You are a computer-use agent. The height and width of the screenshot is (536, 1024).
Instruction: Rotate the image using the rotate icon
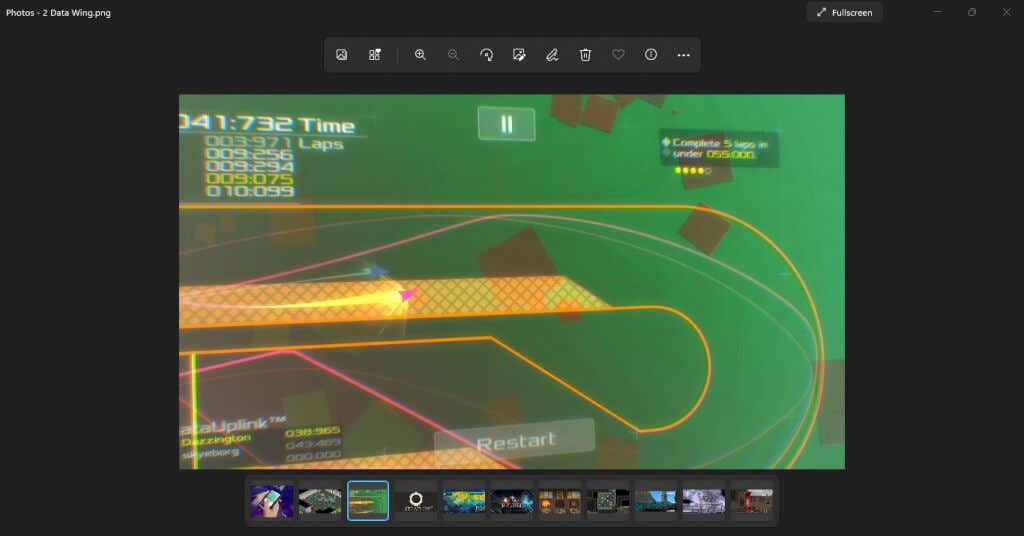[x=486, y=55]
